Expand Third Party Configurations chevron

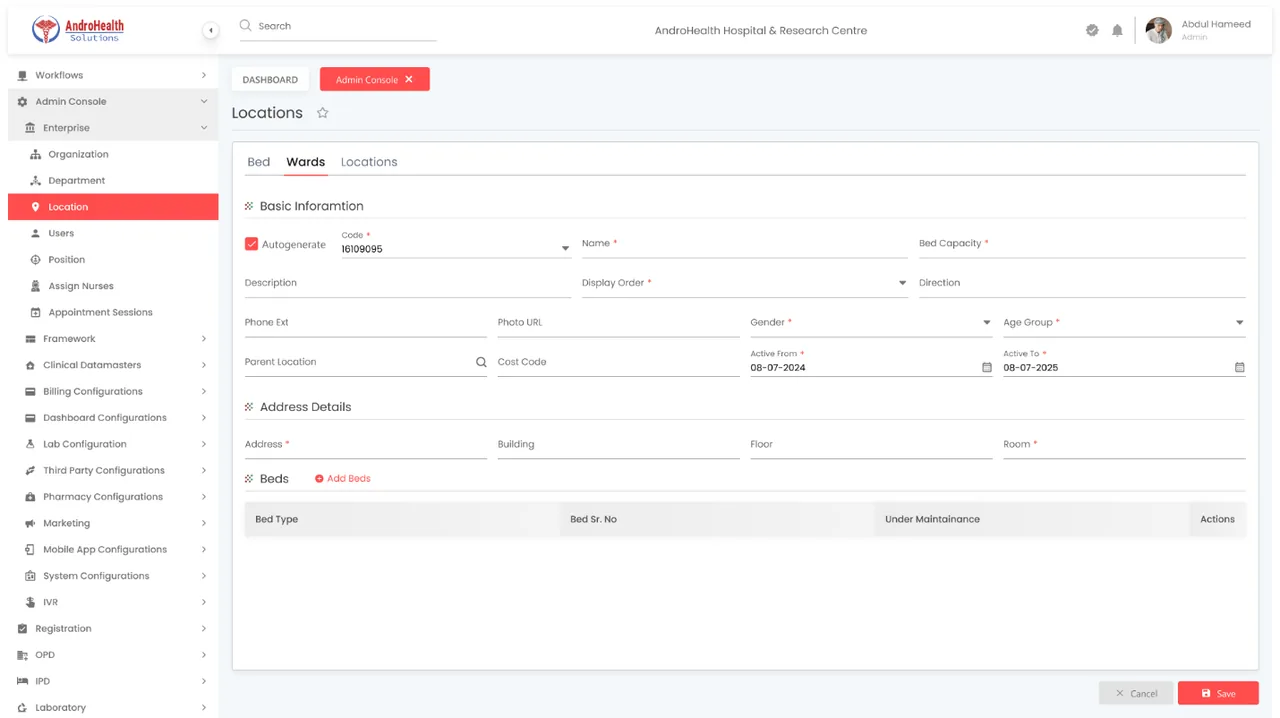click(x=203, y=470)
